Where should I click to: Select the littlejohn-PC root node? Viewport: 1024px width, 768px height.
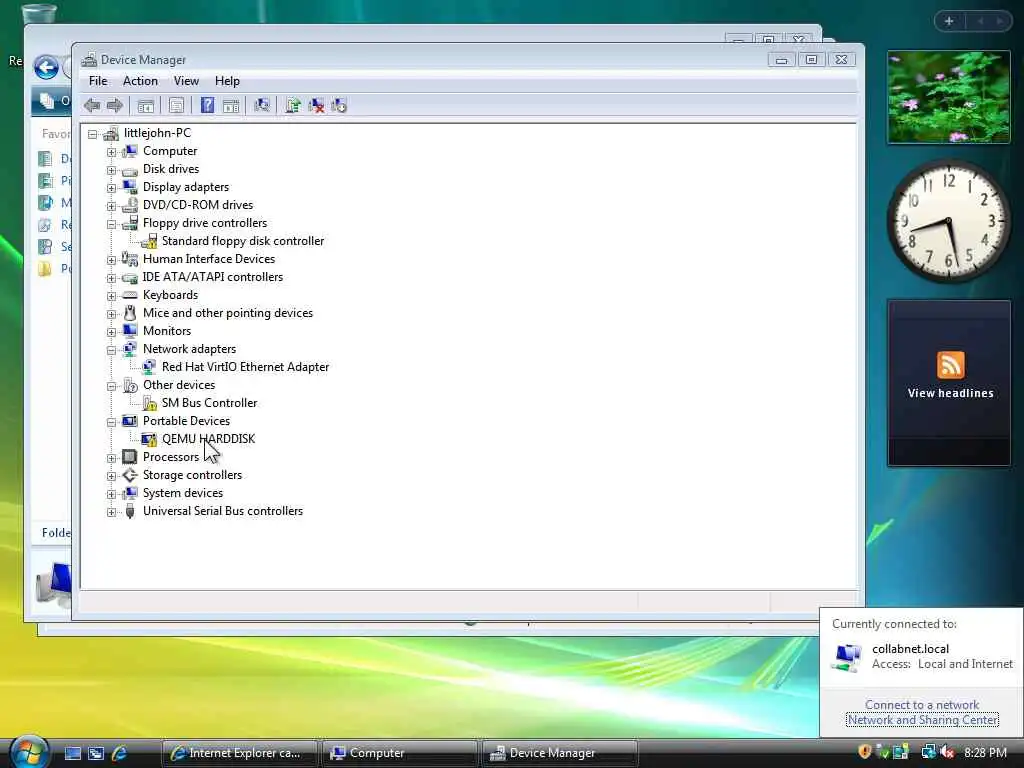click(x=157, y=133)
